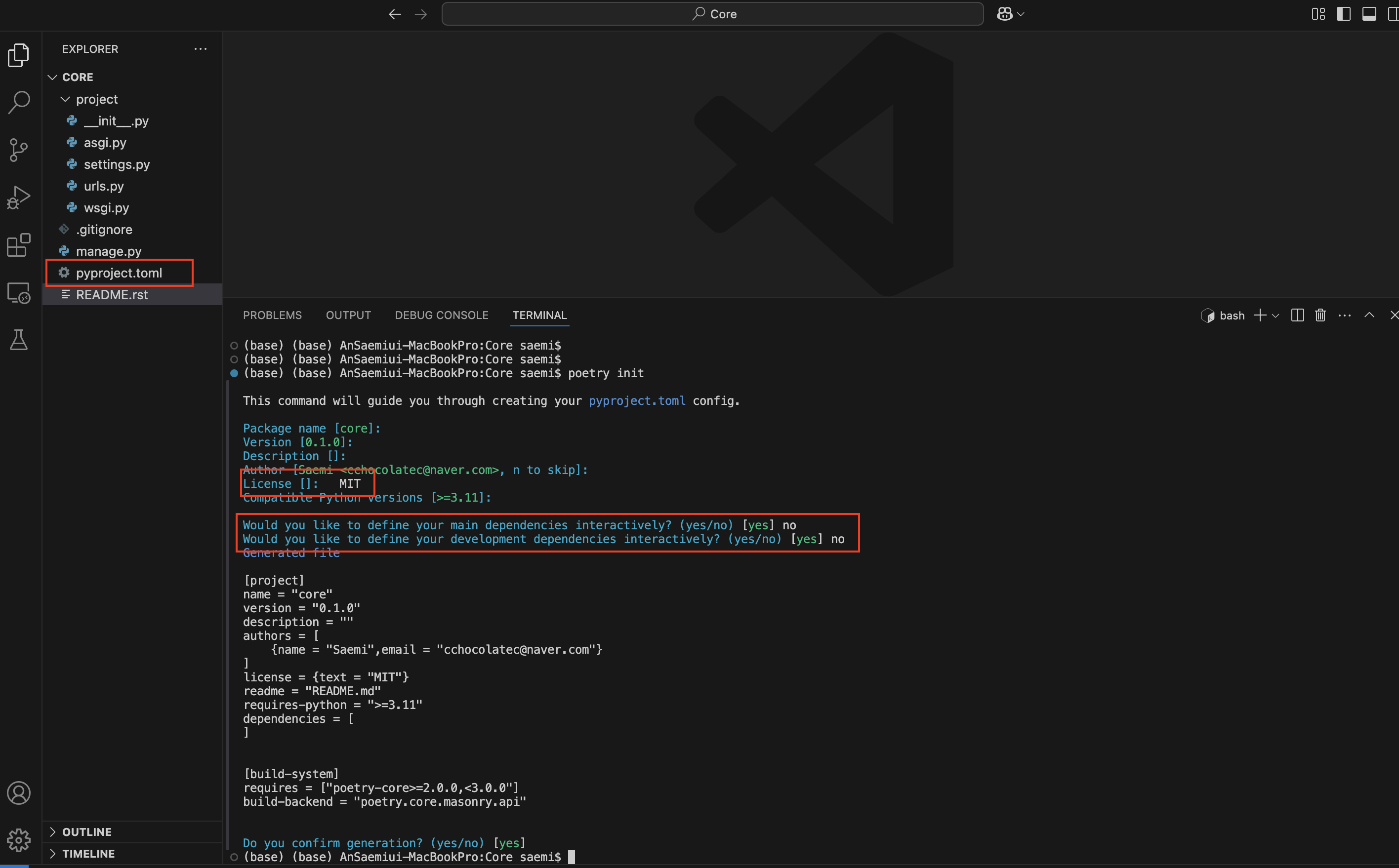
Task: Open the Search view in activity bar
Action: click(x=19, y=102)
